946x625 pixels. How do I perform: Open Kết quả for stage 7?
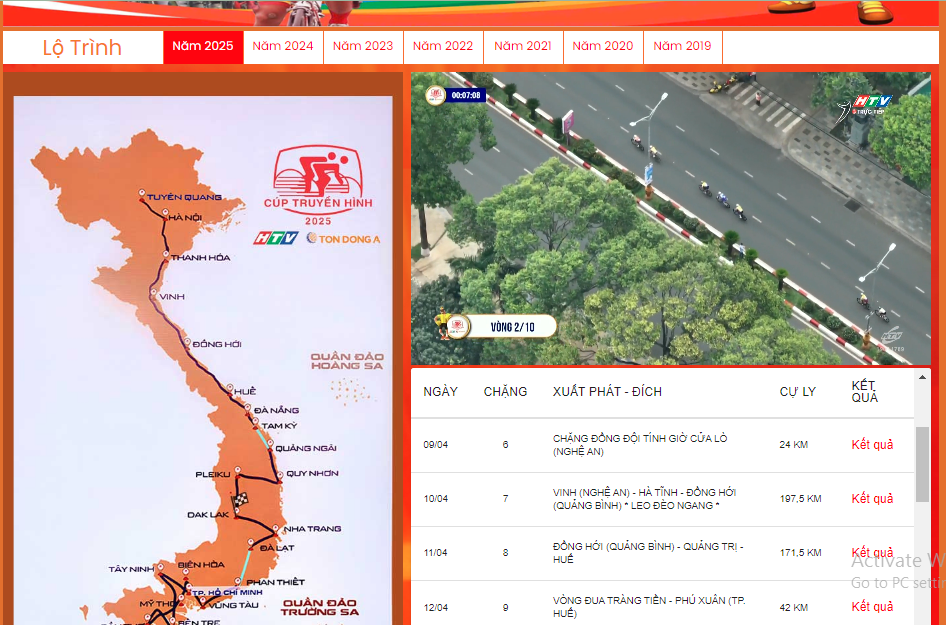click(872, 498)
